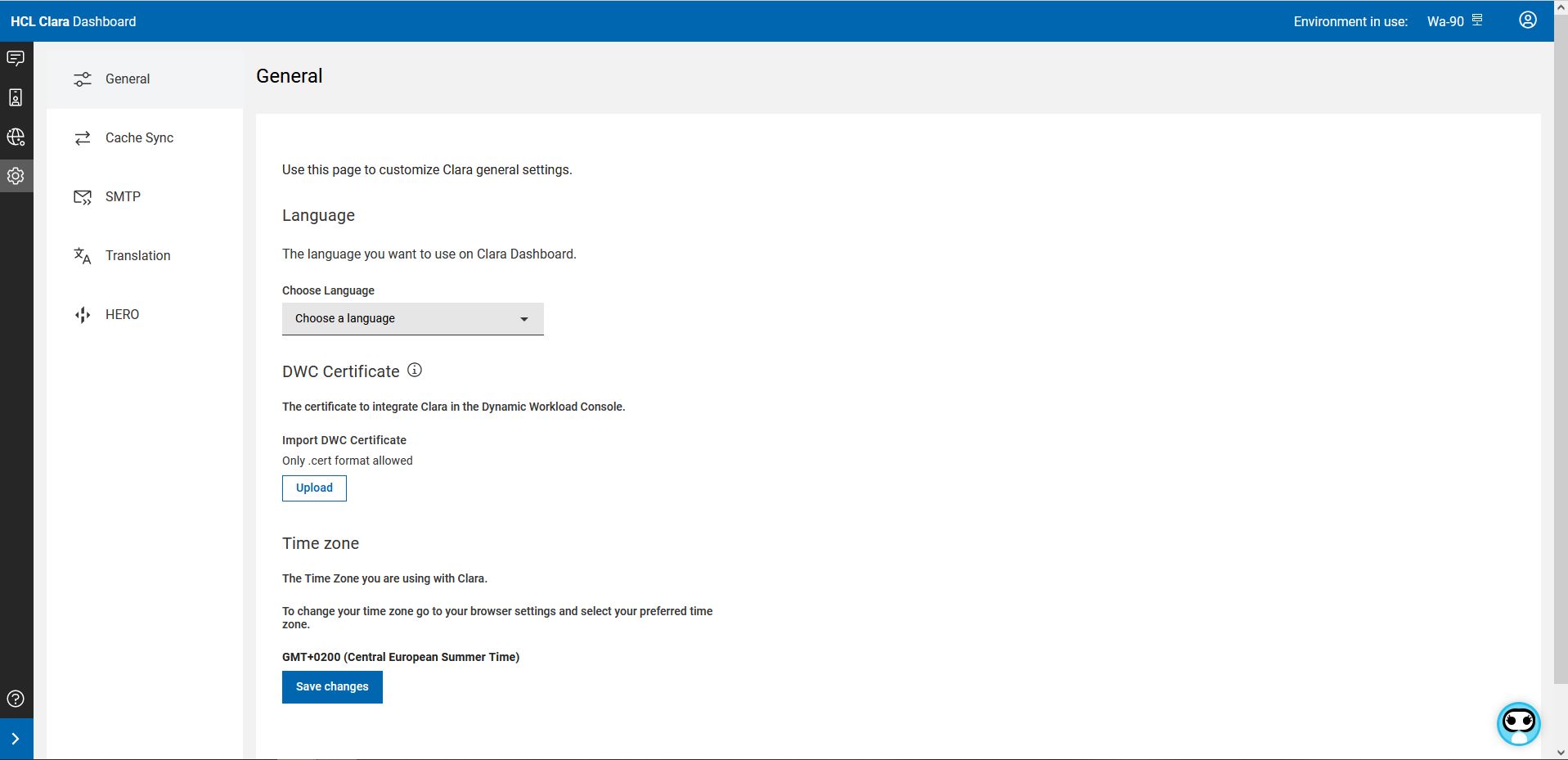Screen dimensions: 1568x760
Task: Click the HCL Clara Dashboard title
Action: pyautogui.click(x=74, y=22)
